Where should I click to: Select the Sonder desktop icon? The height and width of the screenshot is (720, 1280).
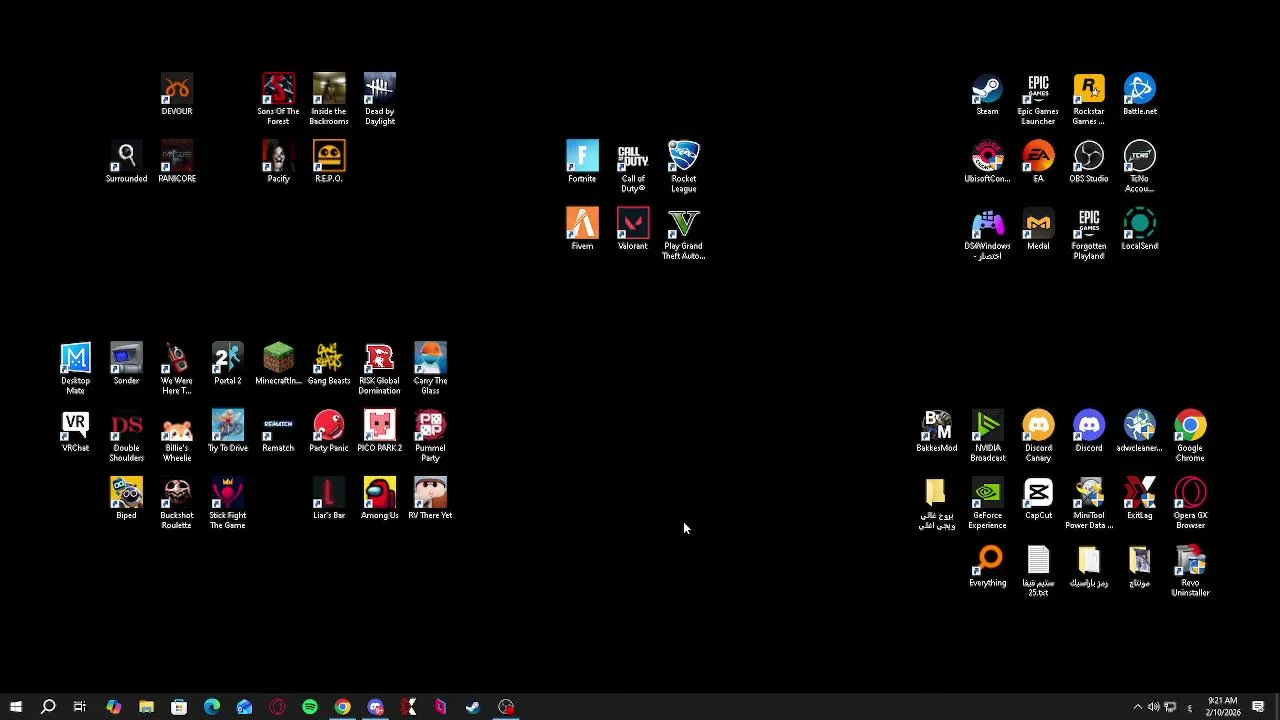[126, 364]
